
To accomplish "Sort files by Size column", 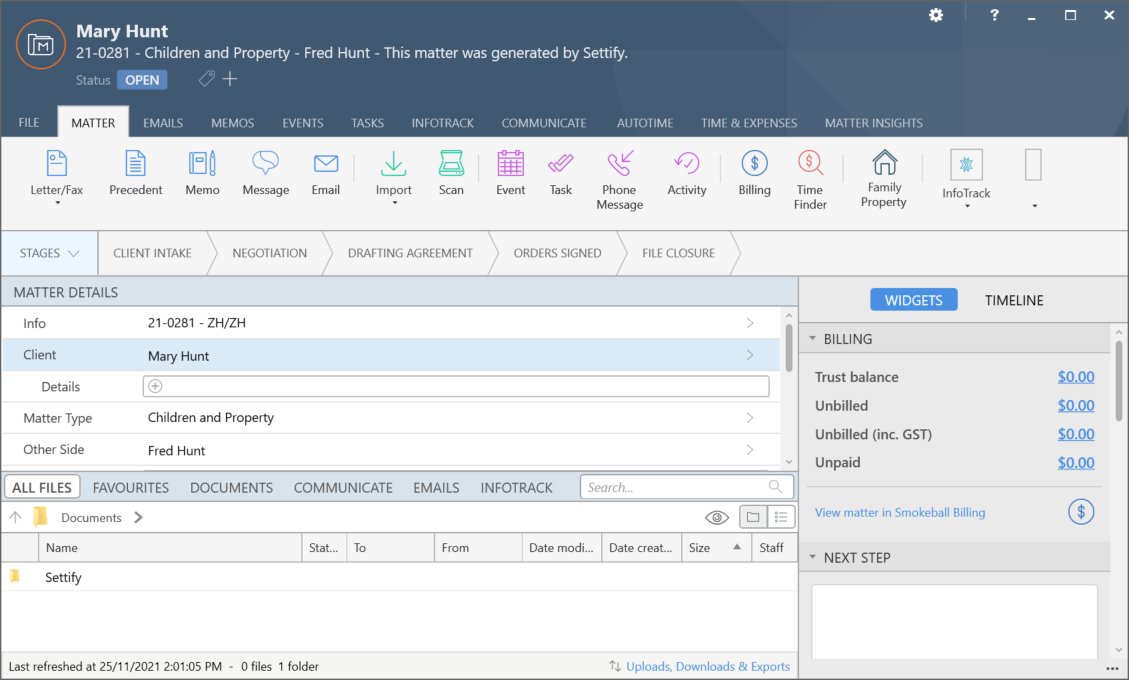I will pyautogui.click(x=714, y=547).
